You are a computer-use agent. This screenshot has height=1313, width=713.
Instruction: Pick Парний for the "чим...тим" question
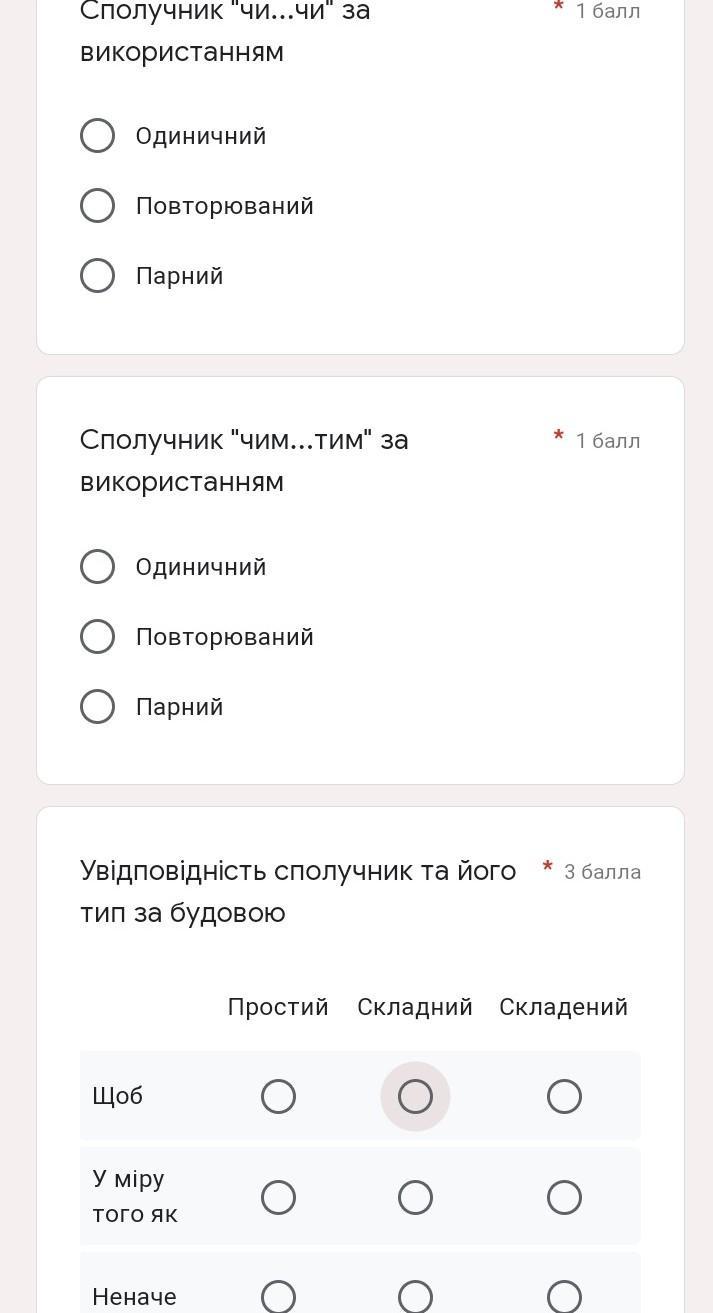click(x=97, y=707)
